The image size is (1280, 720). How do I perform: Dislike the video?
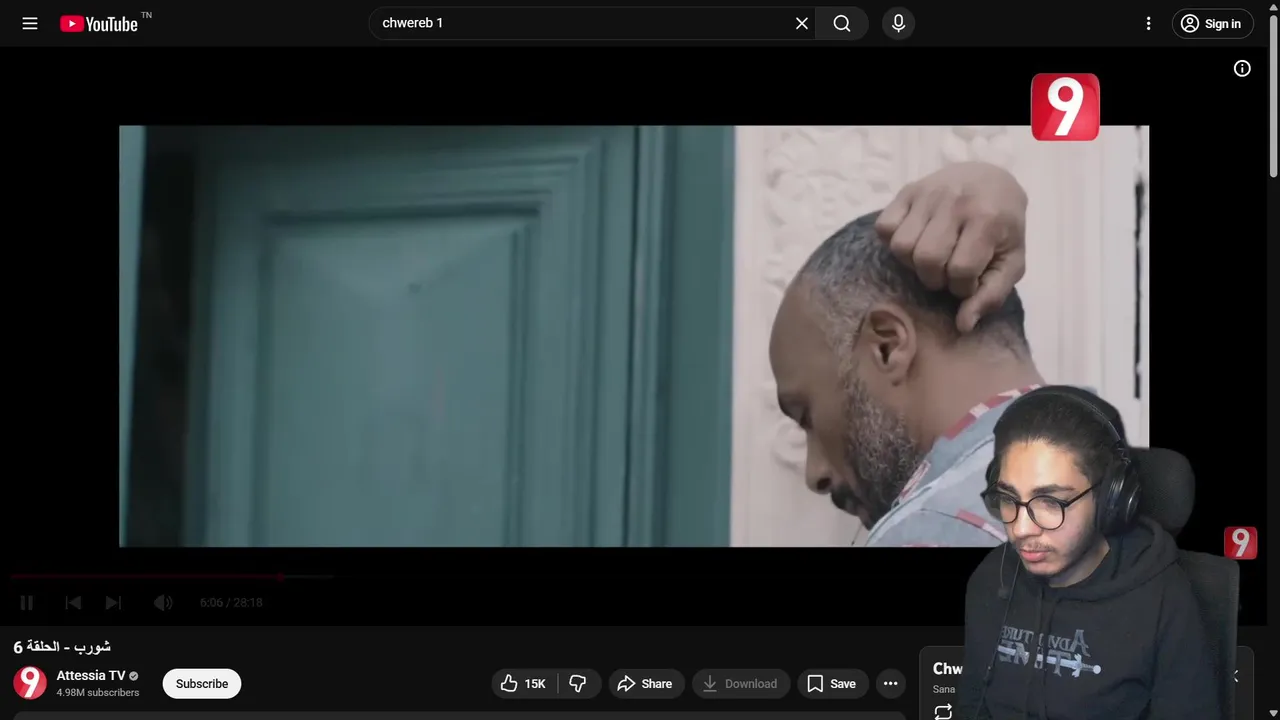pyautogui.click(x=578, y=684)
